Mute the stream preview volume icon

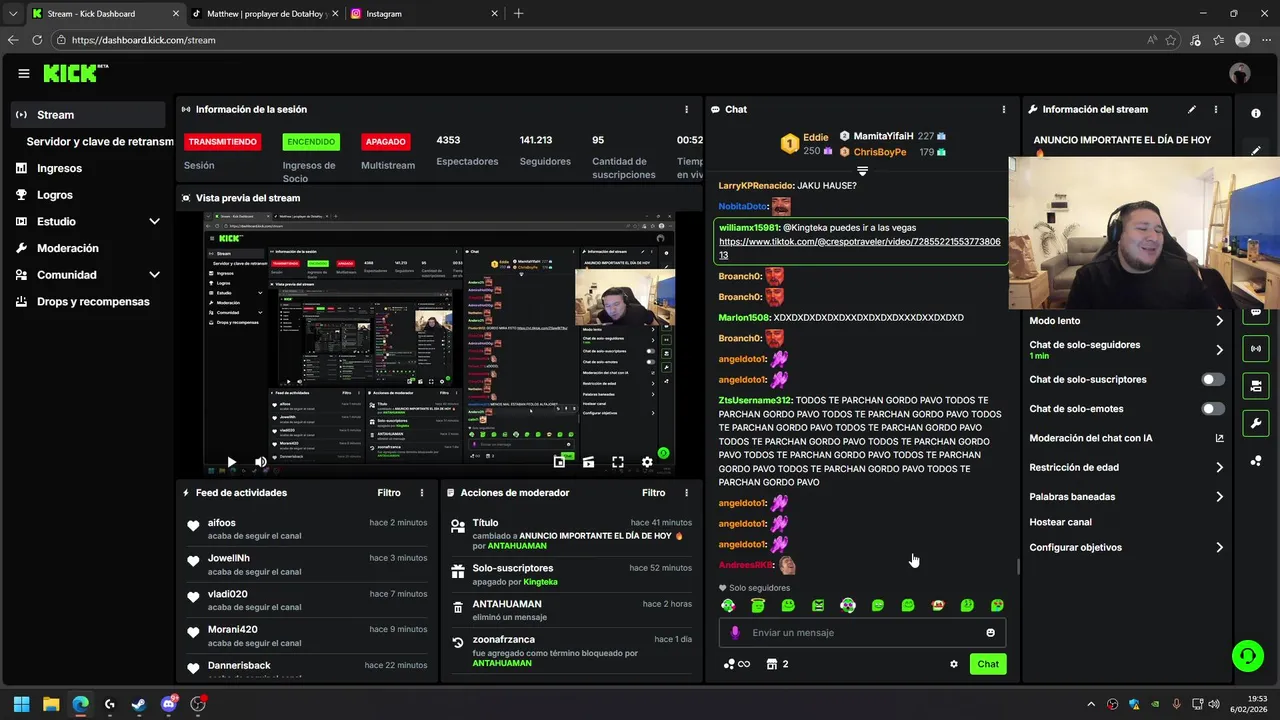pyautogui.click(x=261, y=462)
